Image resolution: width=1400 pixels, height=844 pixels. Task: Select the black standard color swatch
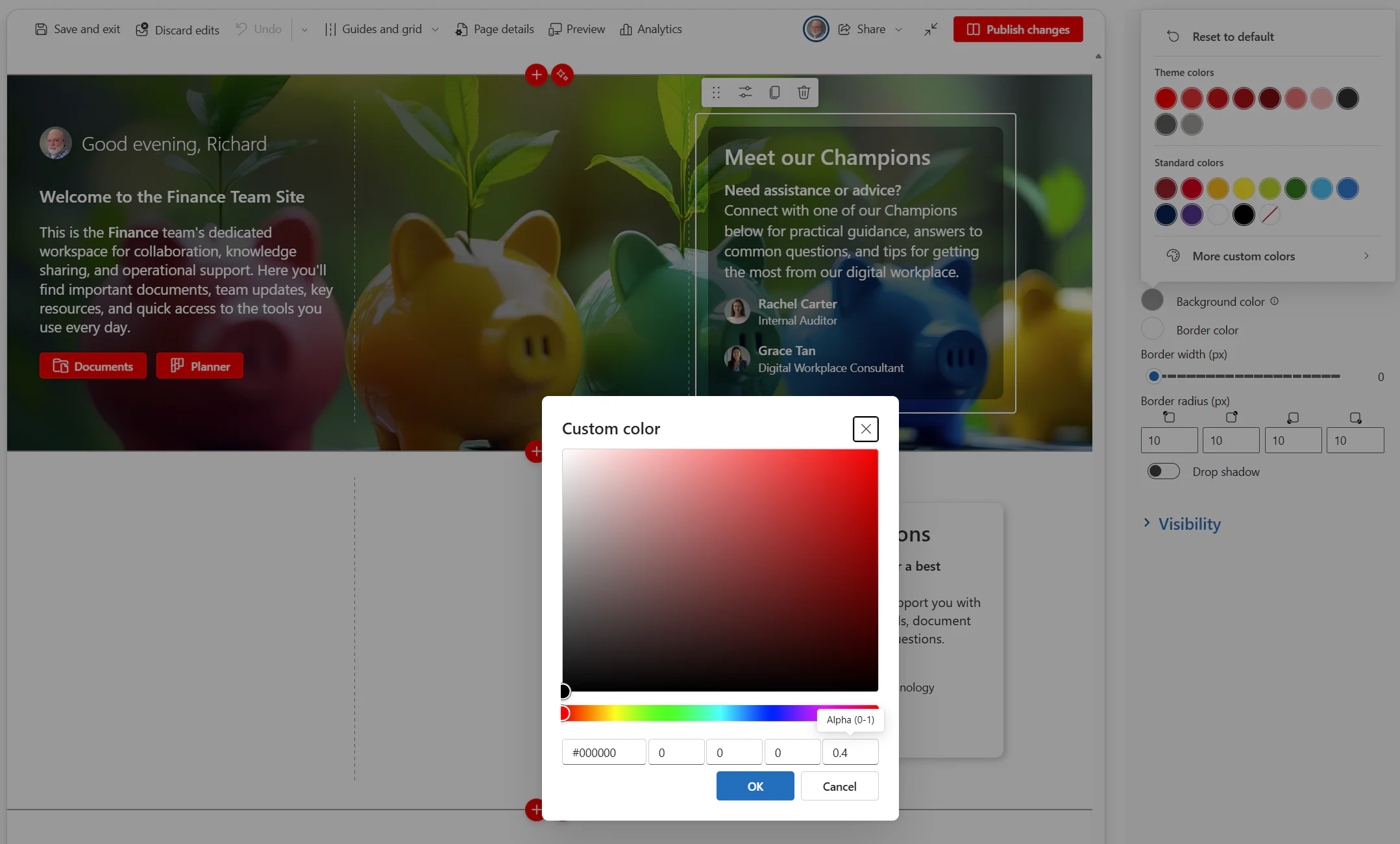pyautogui.click(x=1244, y=215)
